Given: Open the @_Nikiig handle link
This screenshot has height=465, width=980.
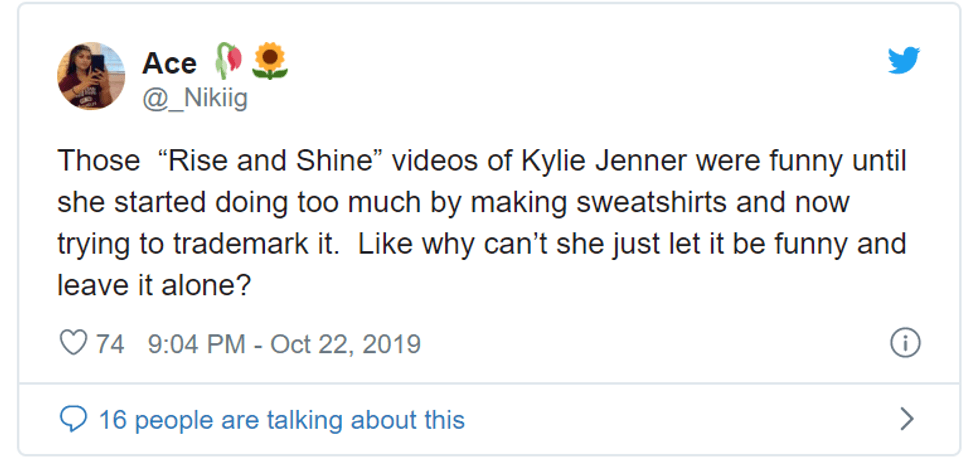Looking at the screenshot, I should [x=195, y=98].
